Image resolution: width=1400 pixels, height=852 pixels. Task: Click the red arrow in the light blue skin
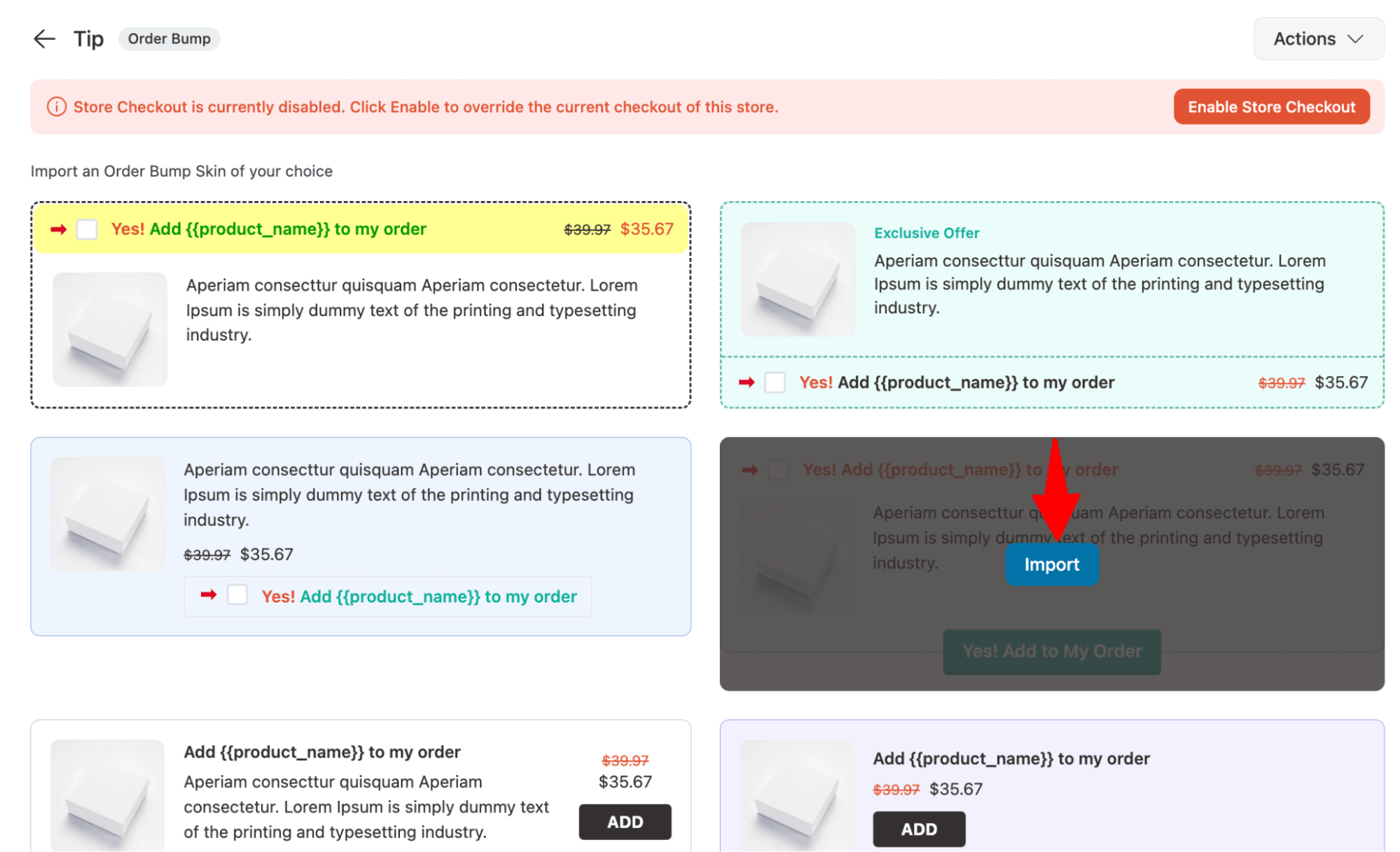pyautogui.click(x=209, y=595)
